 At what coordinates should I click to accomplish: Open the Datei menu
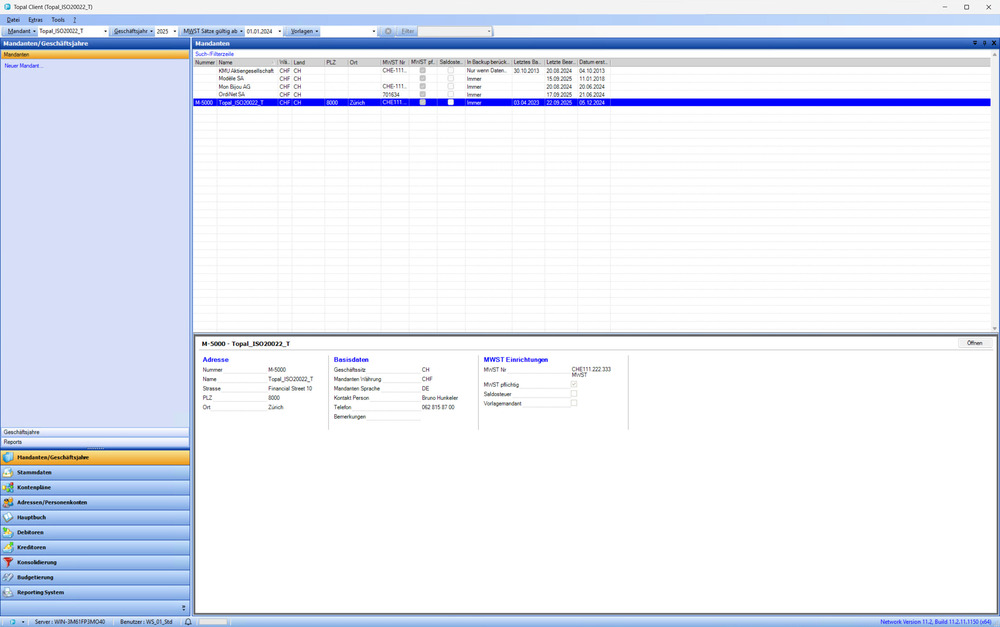[x=13, y=19]
